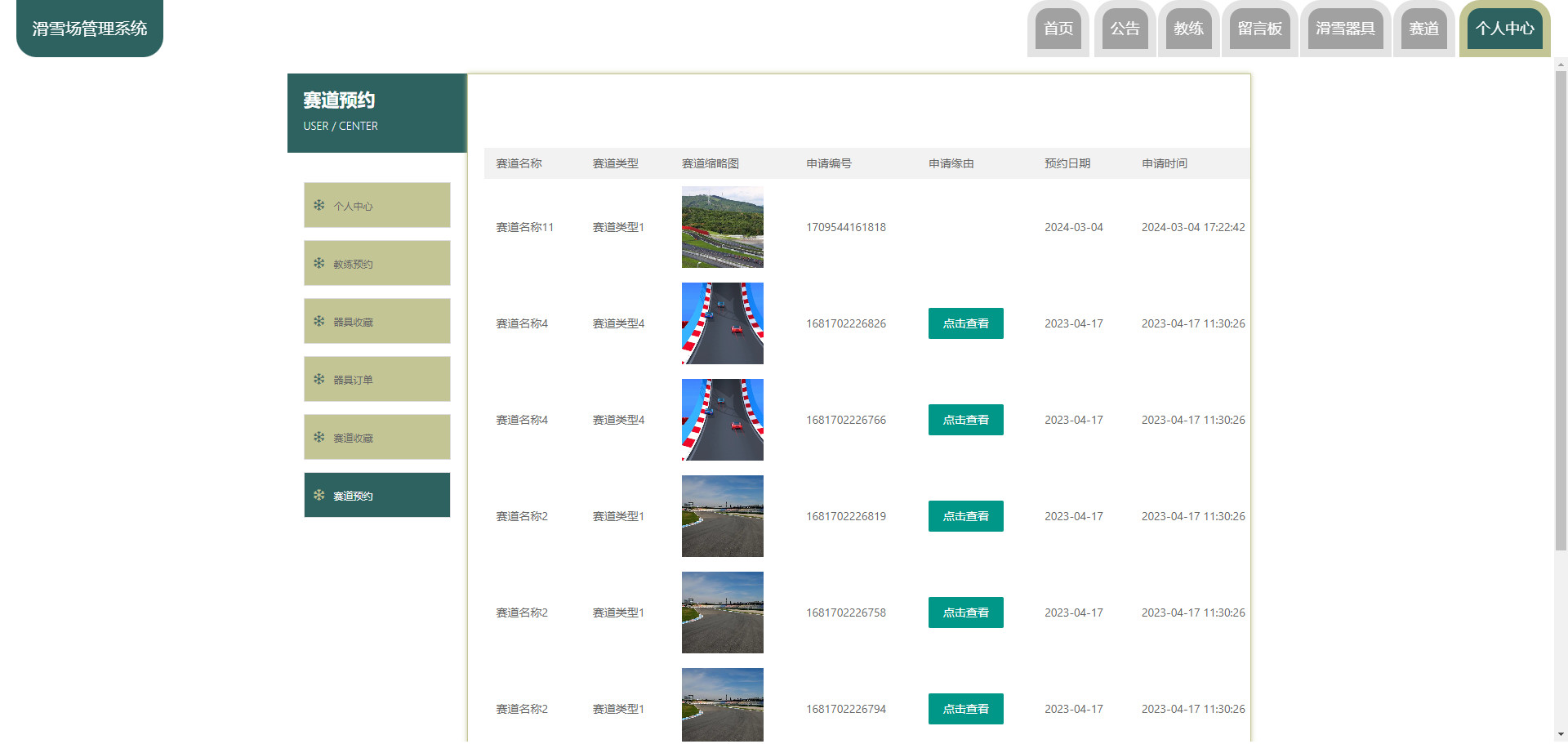Click snowflake icon beside 器具收藏 sidebar item

click(318, 321)
